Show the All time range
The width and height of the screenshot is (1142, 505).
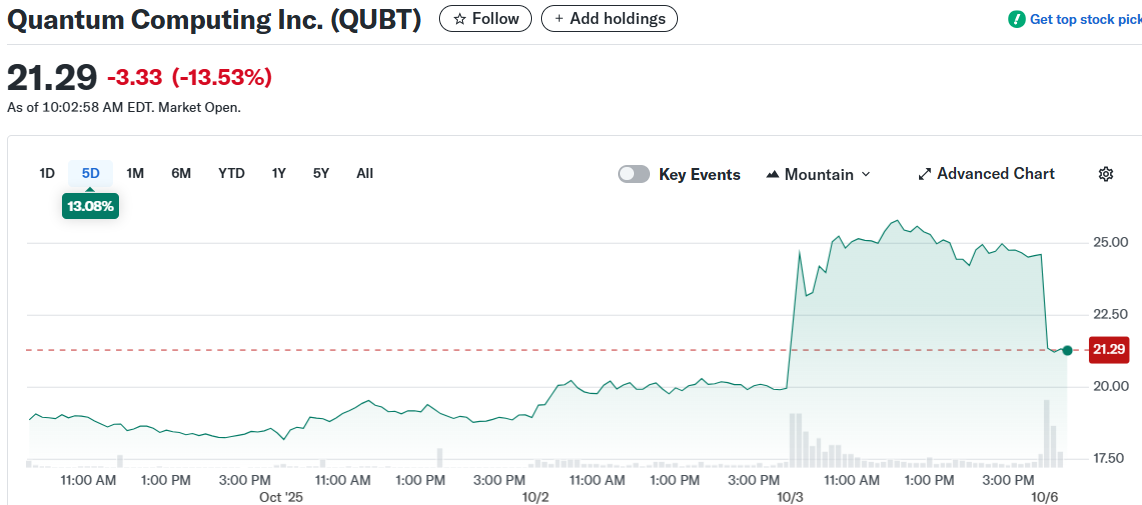(x=365, y=173)
